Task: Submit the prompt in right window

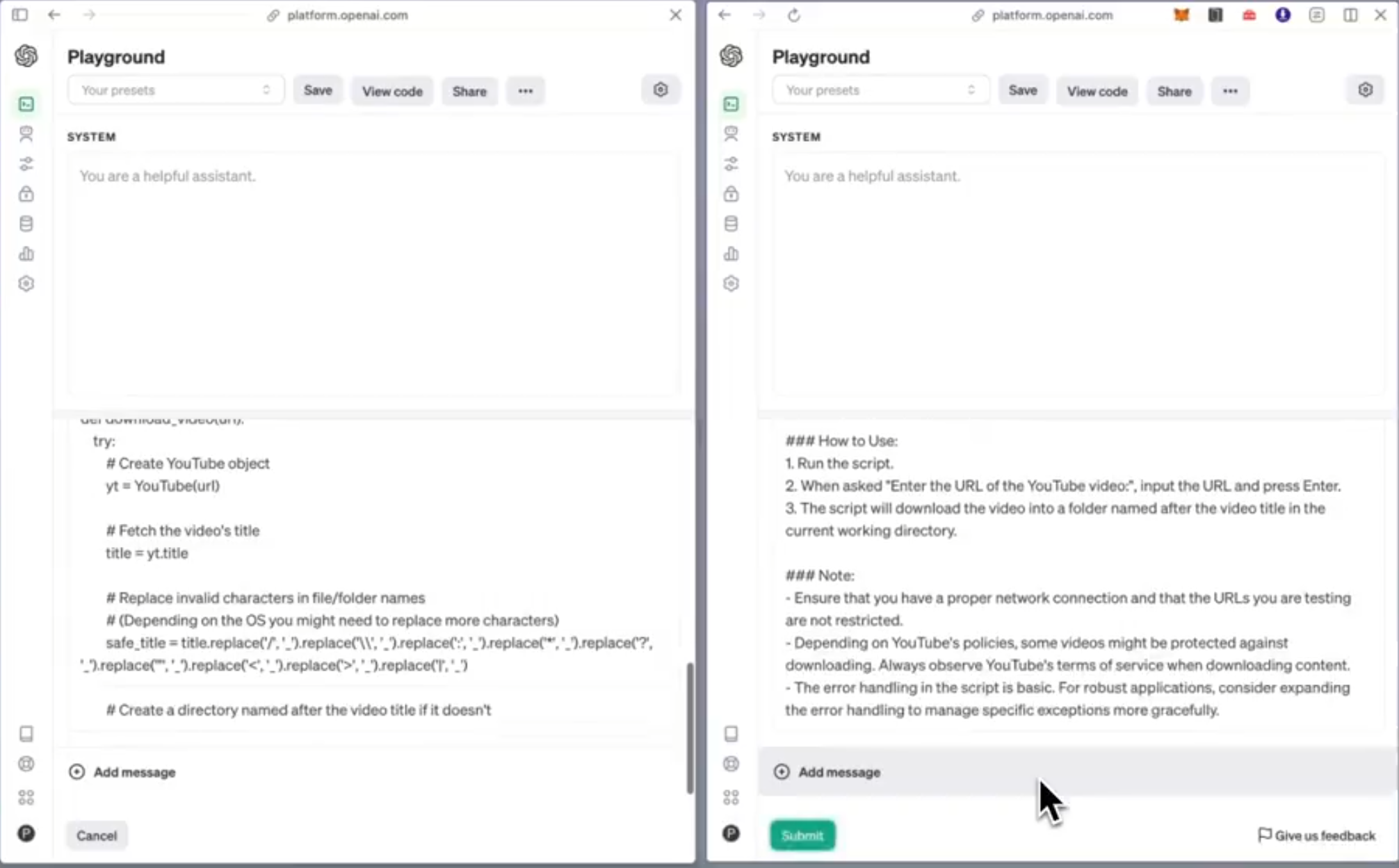Action: pos(802,835)
